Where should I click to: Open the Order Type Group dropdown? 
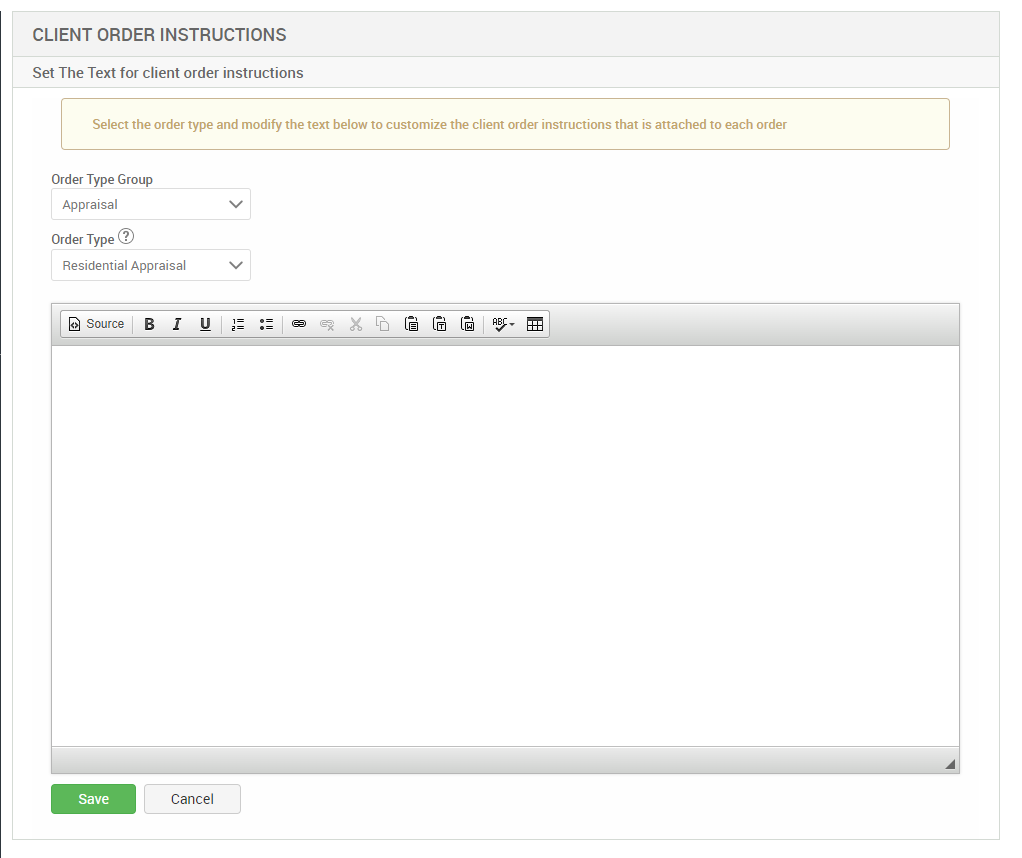pyautogui.click(x=151, y=204)
